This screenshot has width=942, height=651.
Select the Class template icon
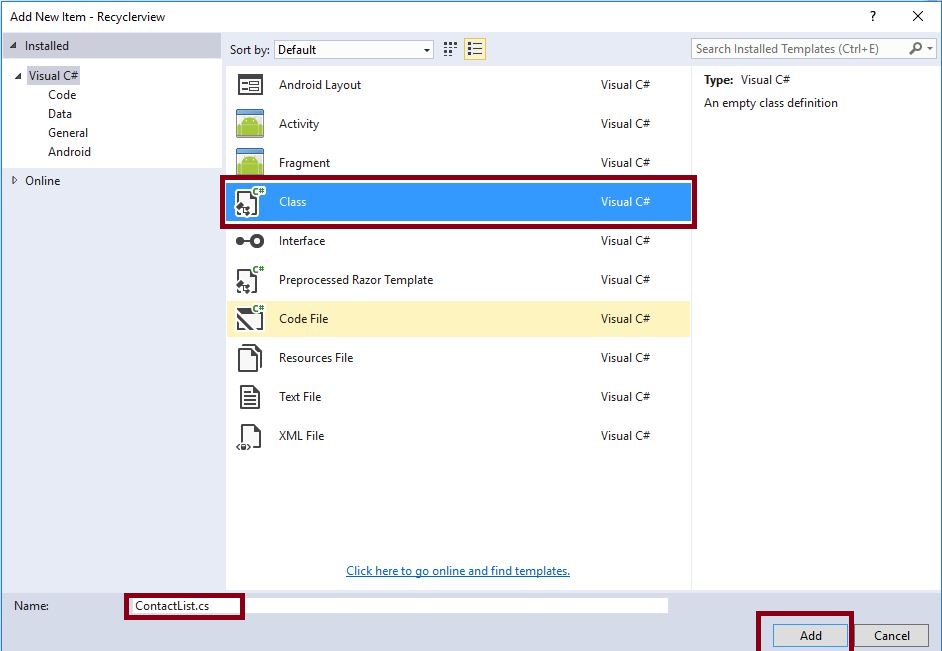pyautogui.click(x=250, y=202)
